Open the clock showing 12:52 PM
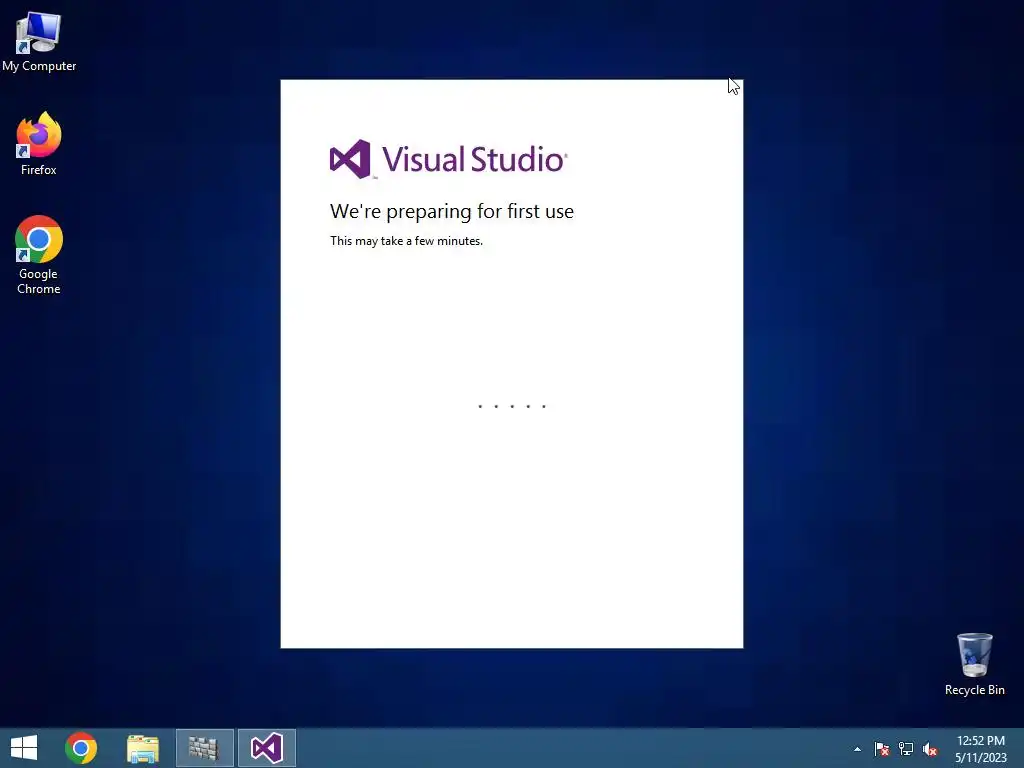The height and width of the screenshot is (768, 1024). click(x=981, y=749)
